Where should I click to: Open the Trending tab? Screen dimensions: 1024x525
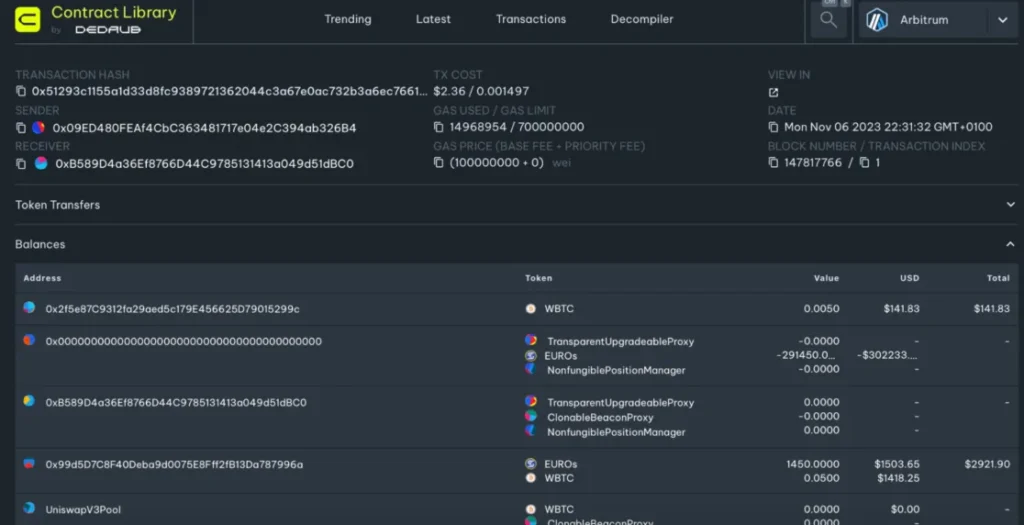pyautogui.click(x=347, y=19)
